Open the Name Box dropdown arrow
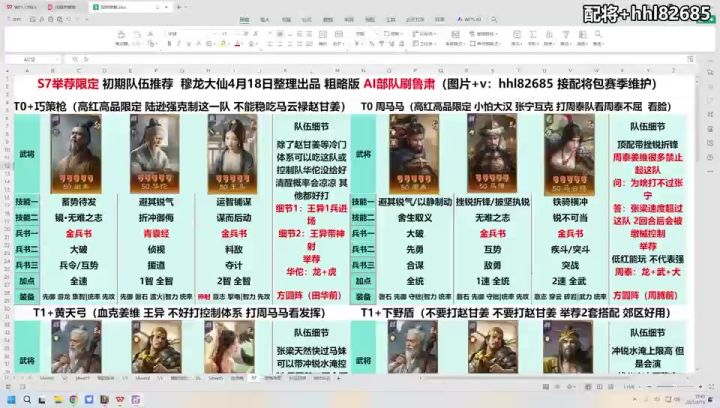The height and width of the screenshot is (408, 720). pyautogui.click(x=56, y=59)
